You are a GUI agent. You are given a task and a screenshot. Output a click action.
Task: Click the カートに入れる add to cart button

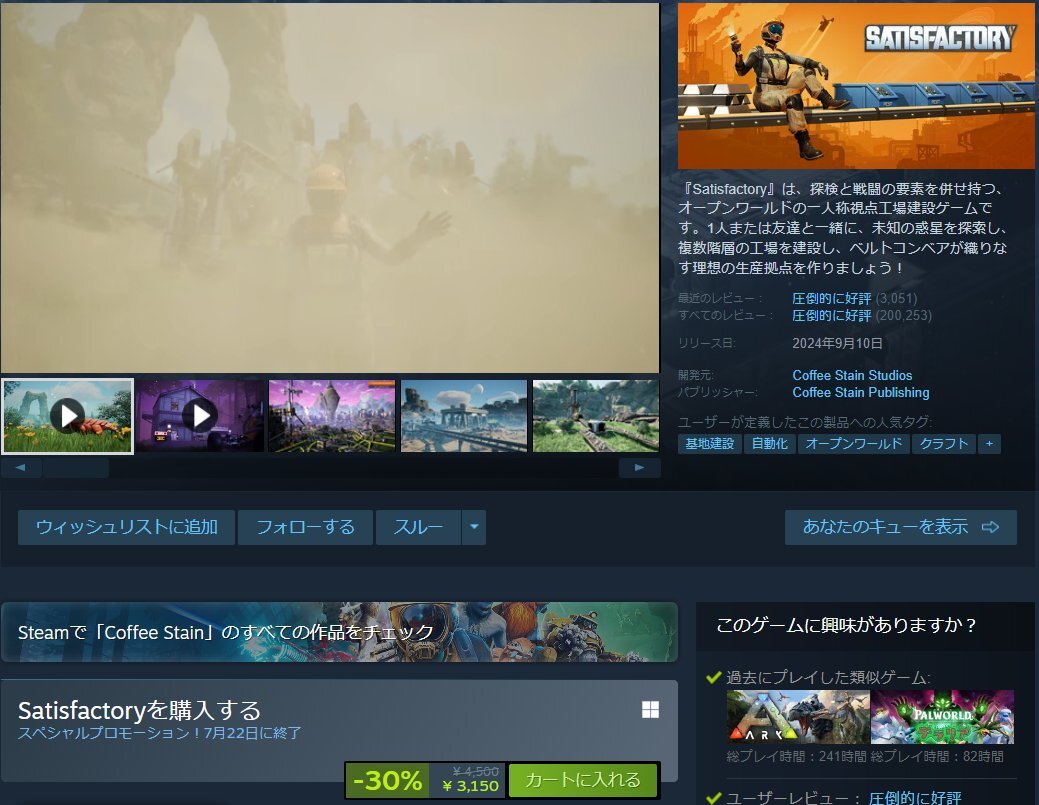[583, 780]
